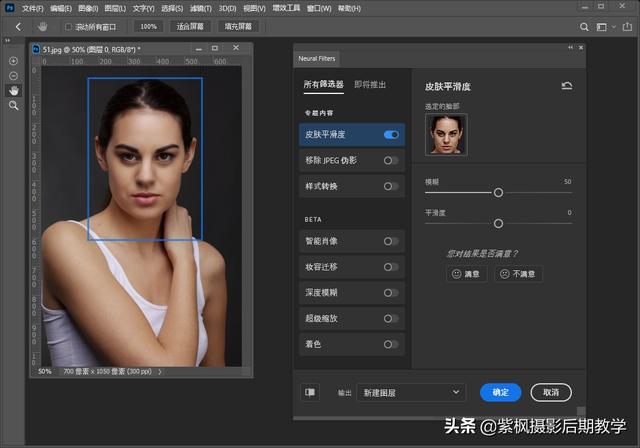Click the zoom in (plus) tool icon

(x=14, y=61)
